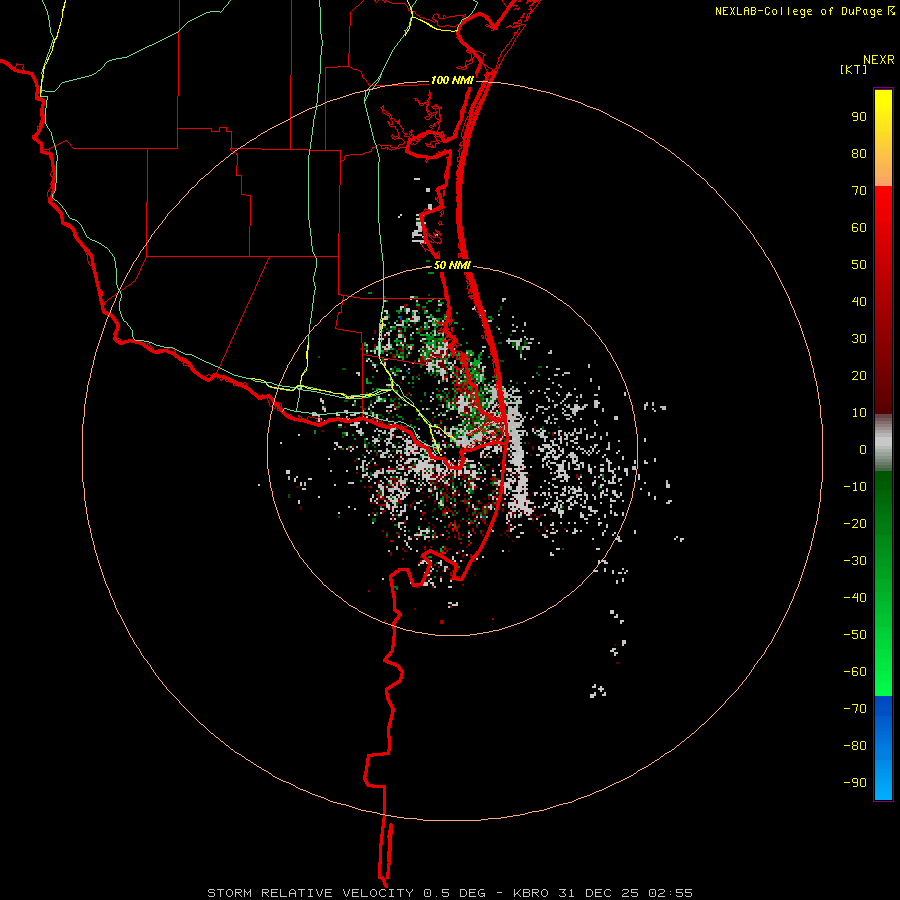
Task: Click the 50 NMI range ring label
Action: (x=452, y=265)
